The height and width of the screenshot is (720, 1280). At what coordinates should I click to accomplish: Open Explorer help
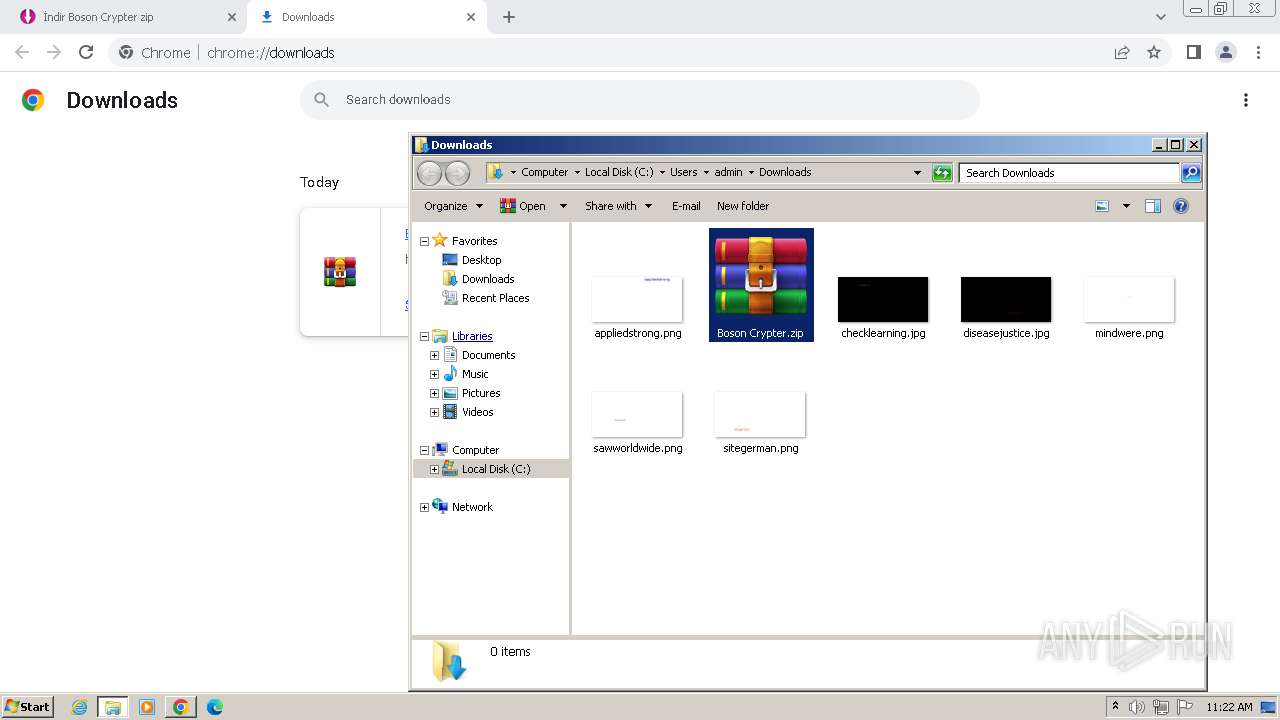click(1181, 206)
